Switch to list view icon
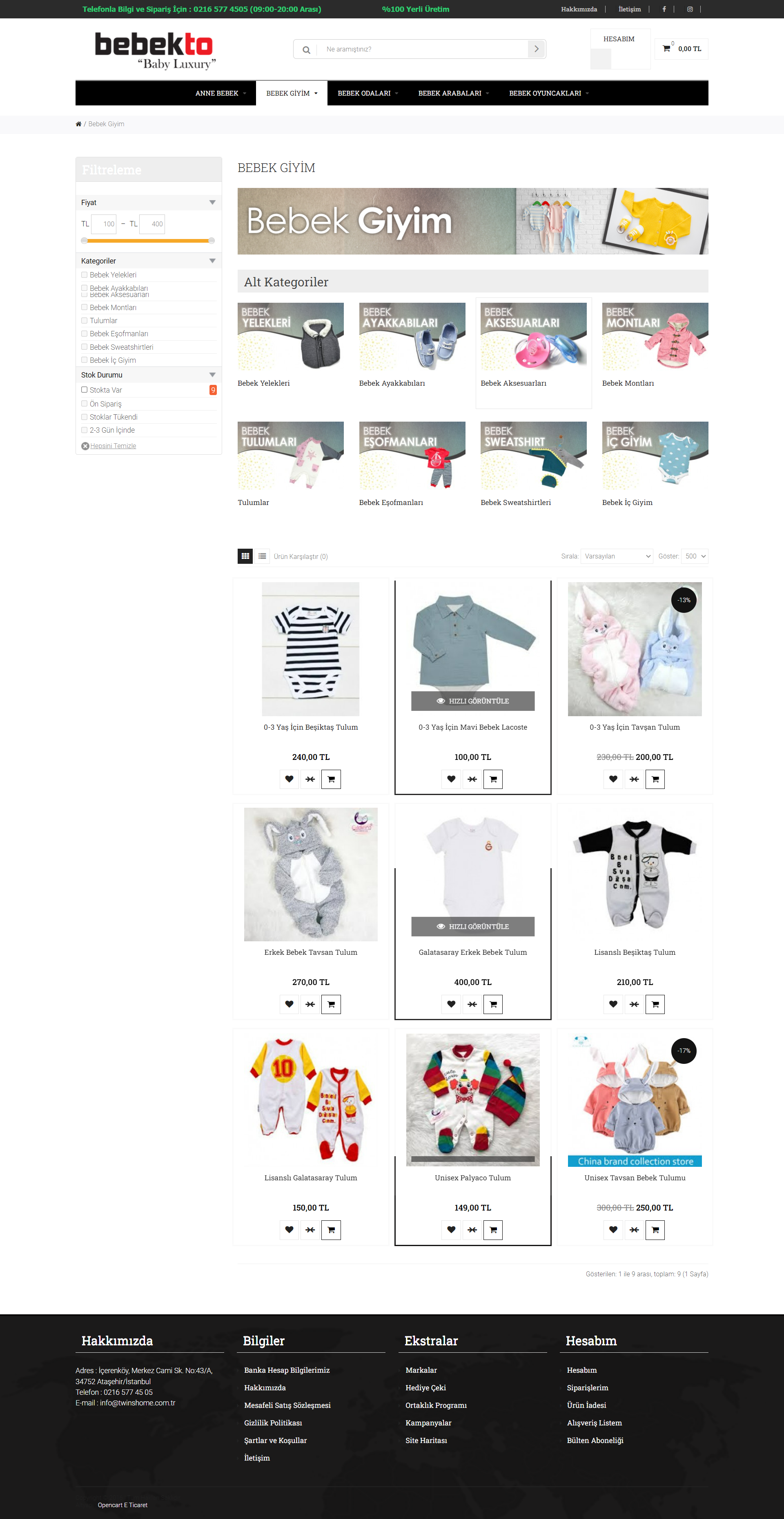Screen dimensions: 784x1519 pyautogui.click(x=262, y=556)
